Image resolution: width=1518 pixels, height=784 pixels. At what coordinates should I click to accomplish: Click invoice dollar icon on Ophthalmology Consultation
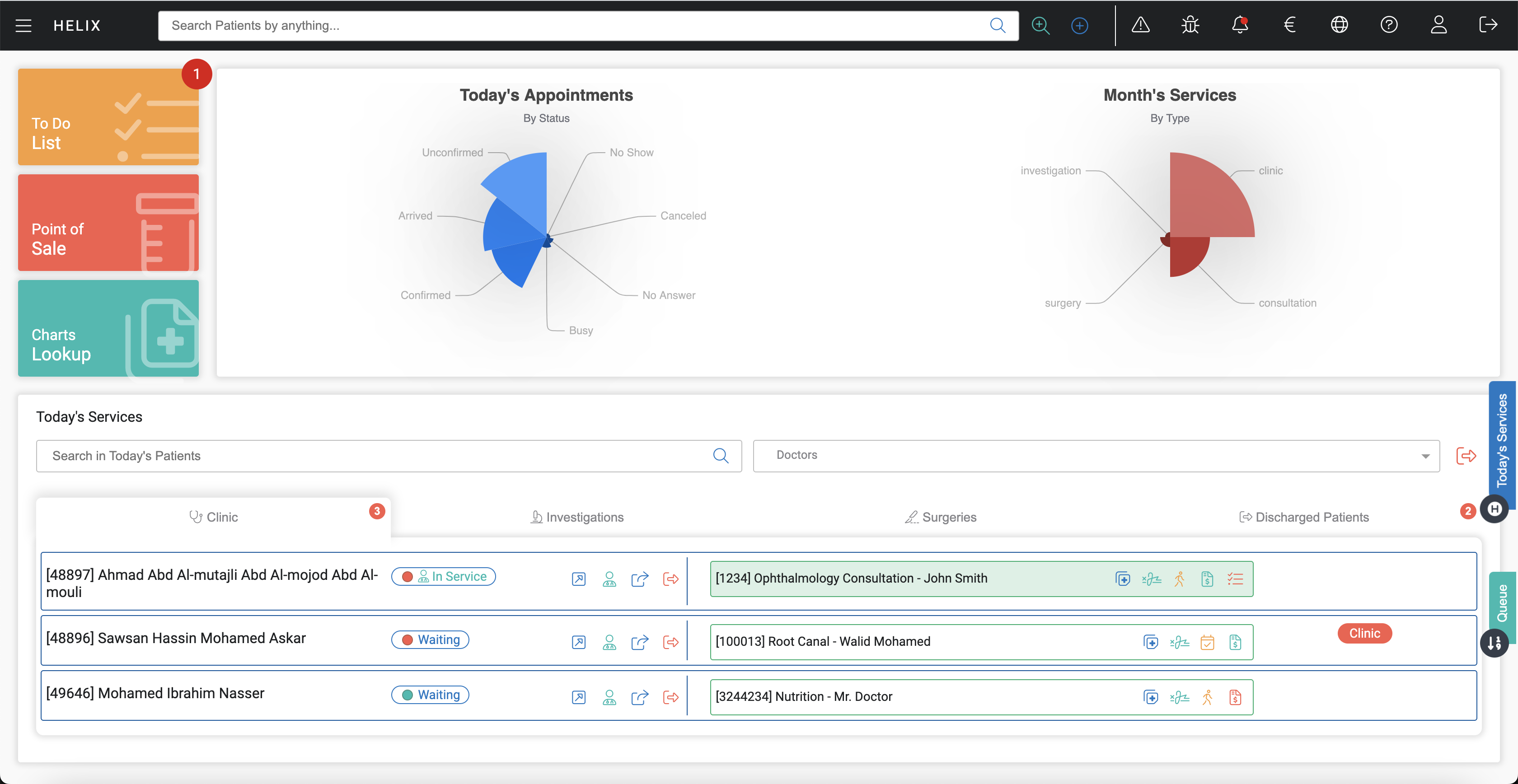pos(1207,579)
